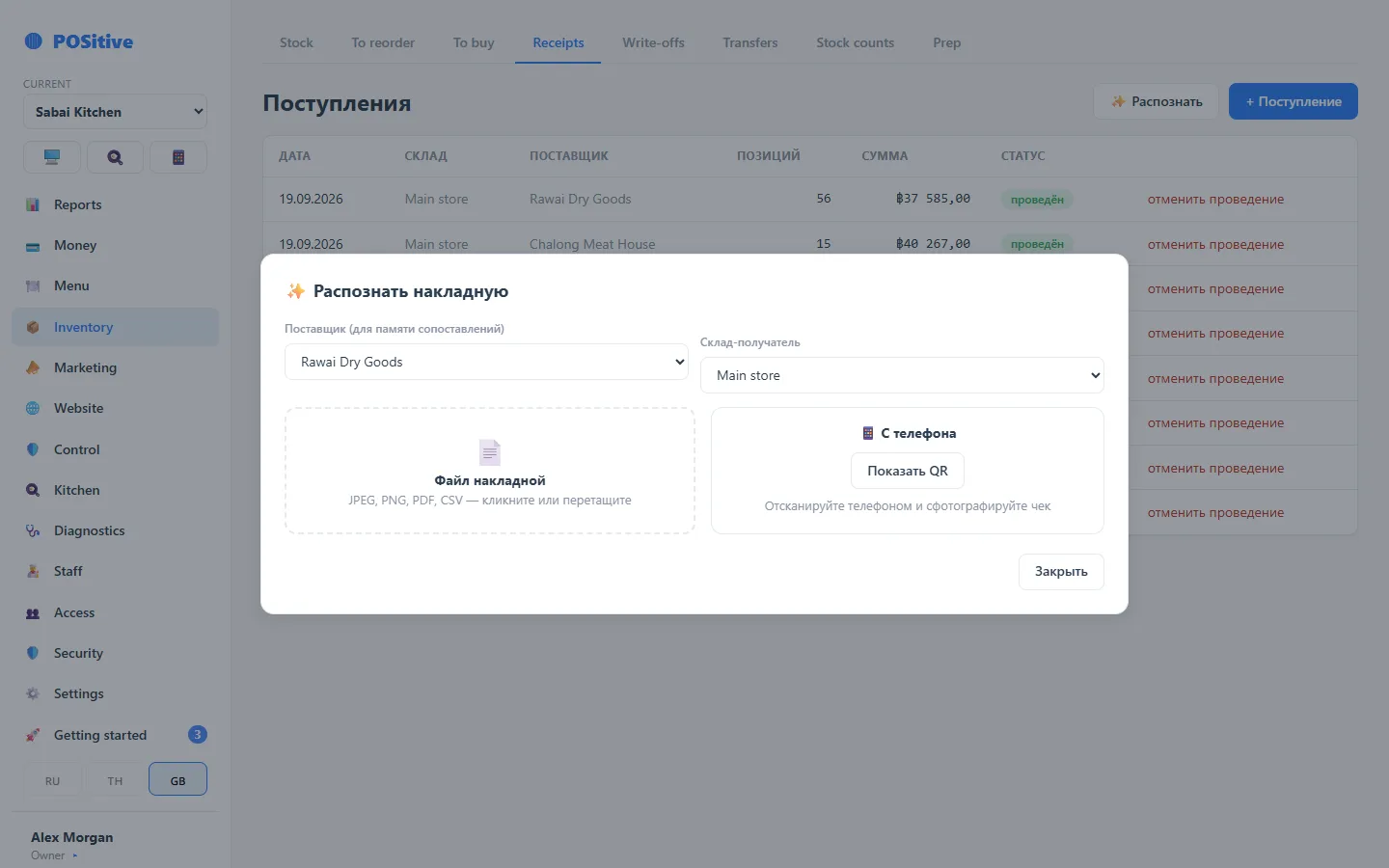Click the gear icon beside Settings
Viewport: 1389px width, 868px height.
[x=33, y=693]
